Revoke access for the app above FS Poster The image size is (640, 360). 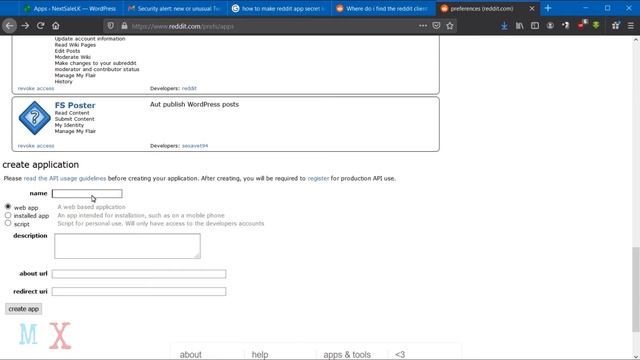(36, 89)
